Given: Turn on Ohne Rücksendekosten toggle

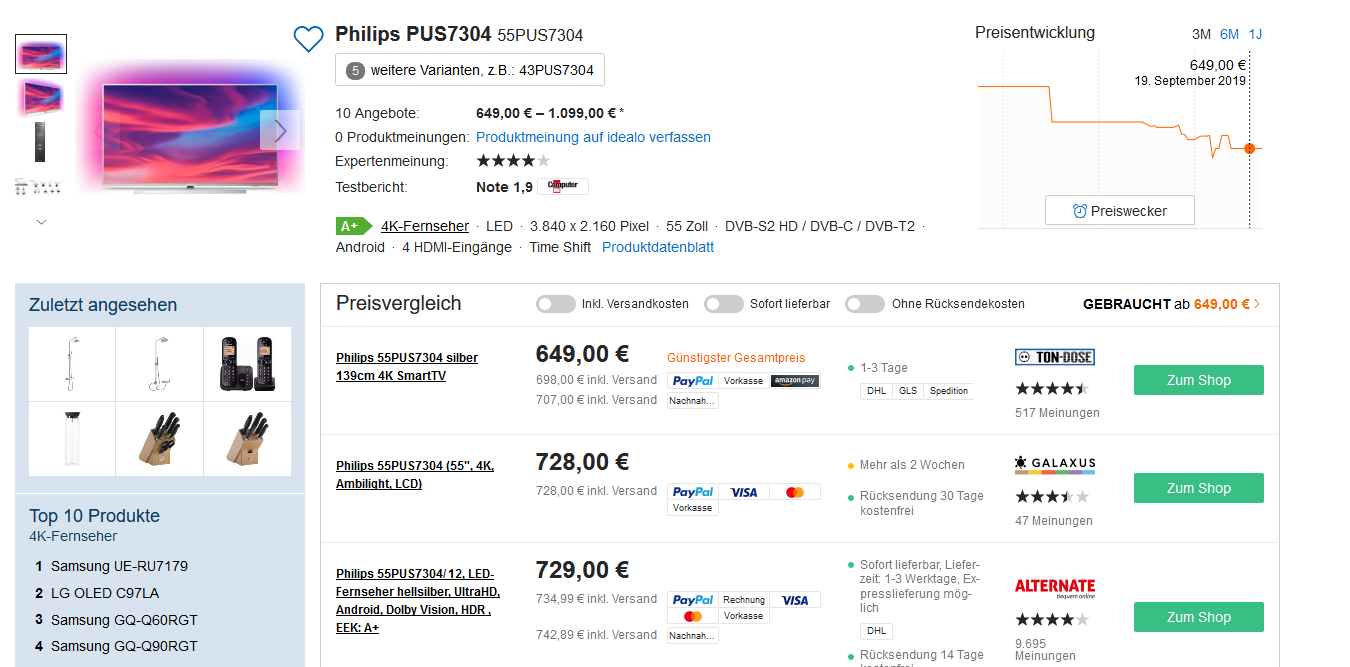Looking at the screenshot, I should [865, 304].
